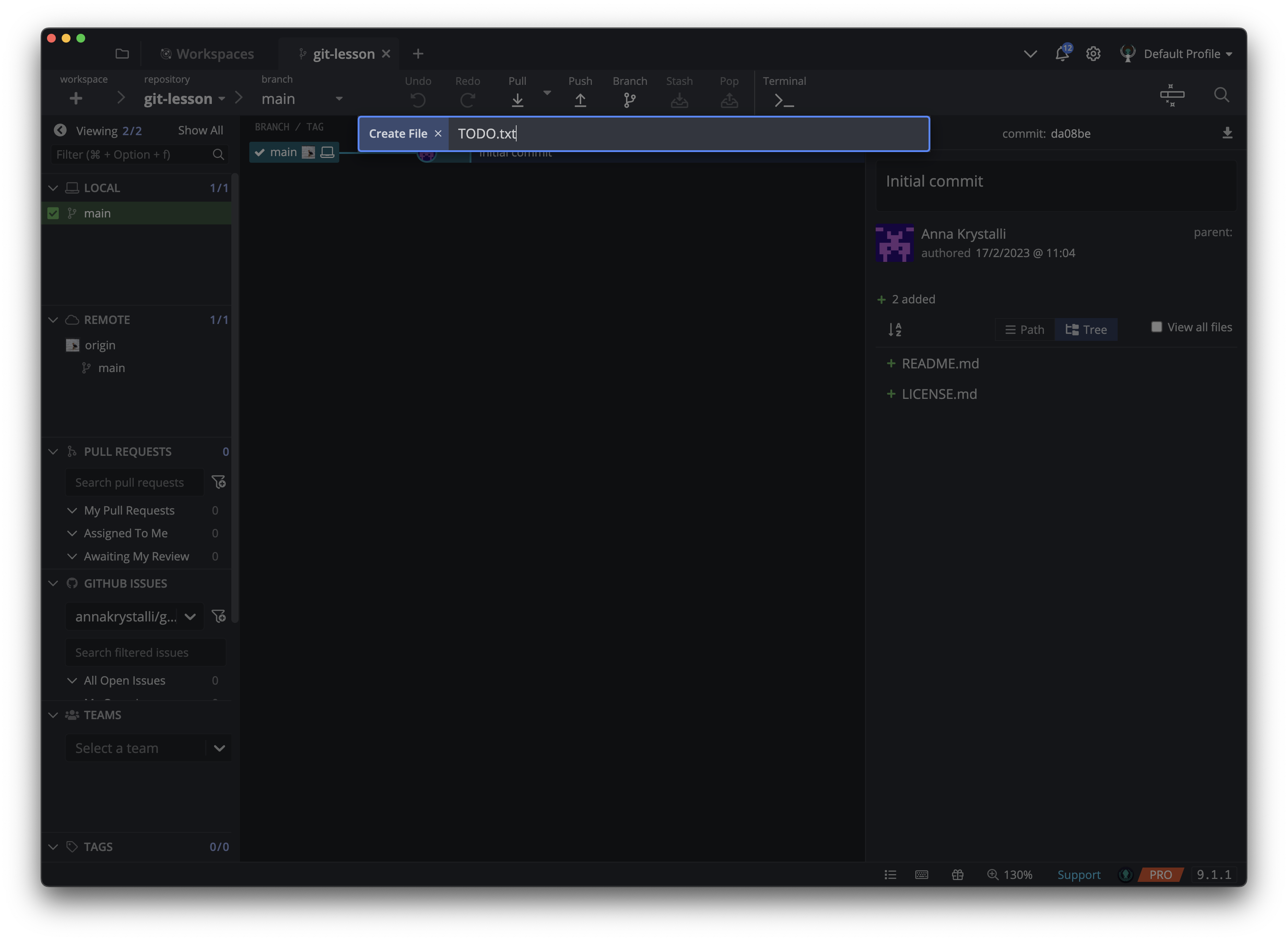
Task: Click the Redo toolbar icon
Action: tap(467, 100)
